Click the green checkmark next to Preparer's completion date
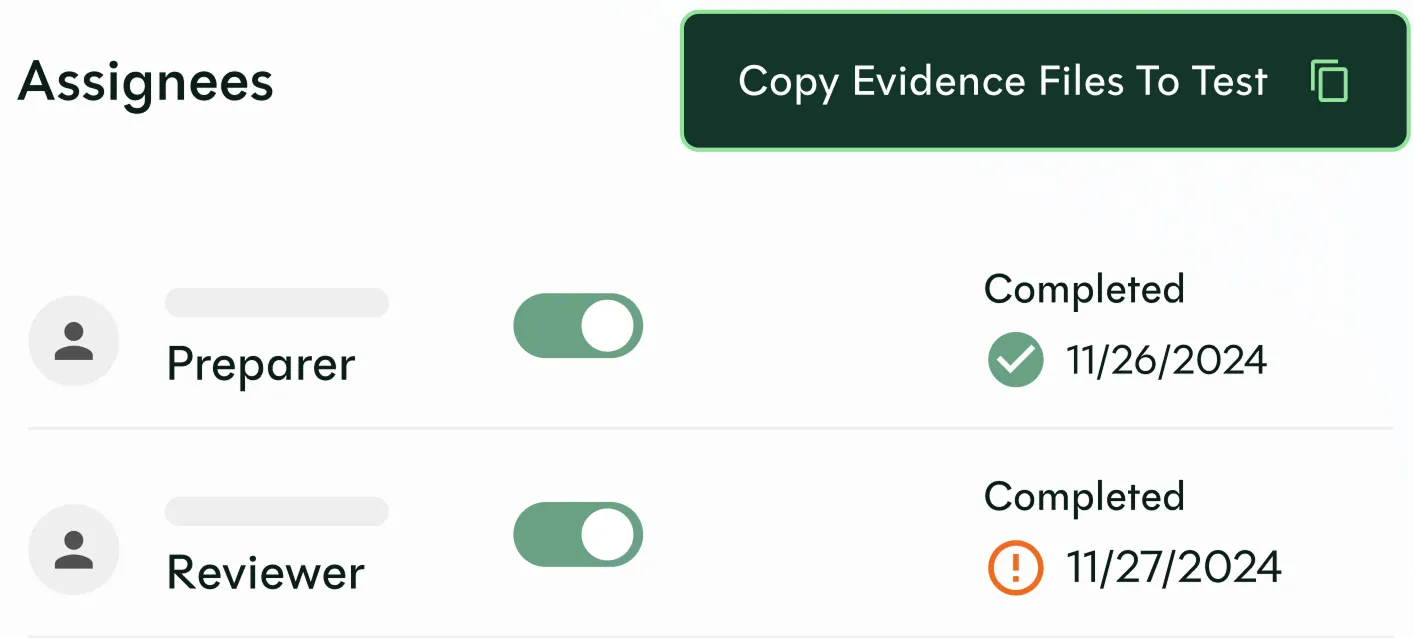 [x=1014, y=358]
